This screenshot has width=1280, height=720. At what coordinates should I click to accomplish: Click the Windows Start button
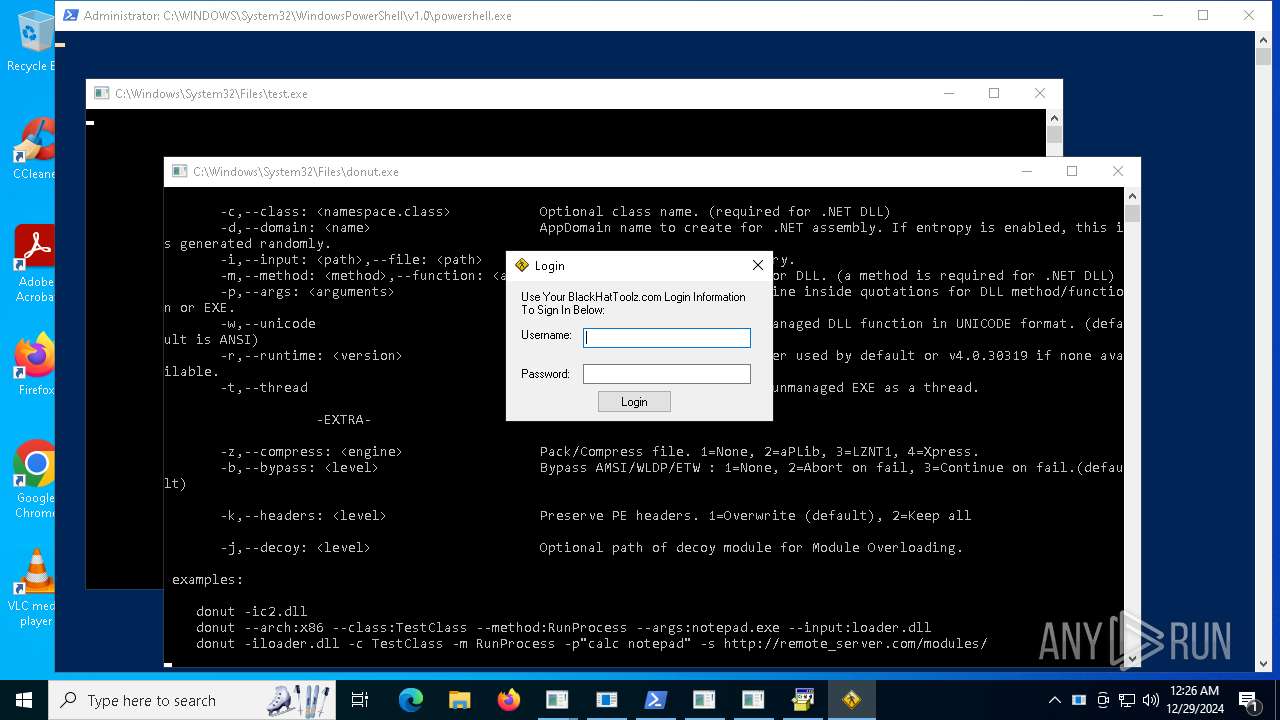point(24,700)
